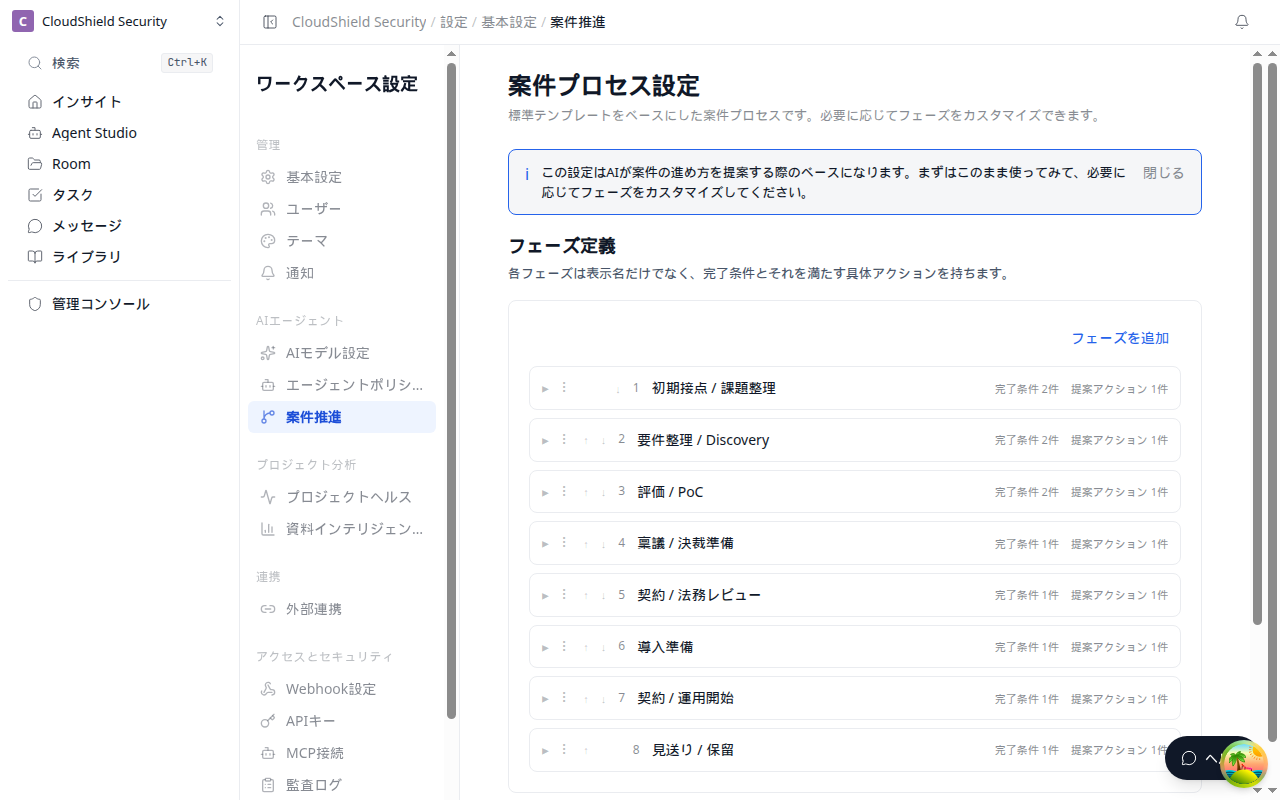Go to Agent Studio
Screen dimensions: 1280x800
coord(120,133)
